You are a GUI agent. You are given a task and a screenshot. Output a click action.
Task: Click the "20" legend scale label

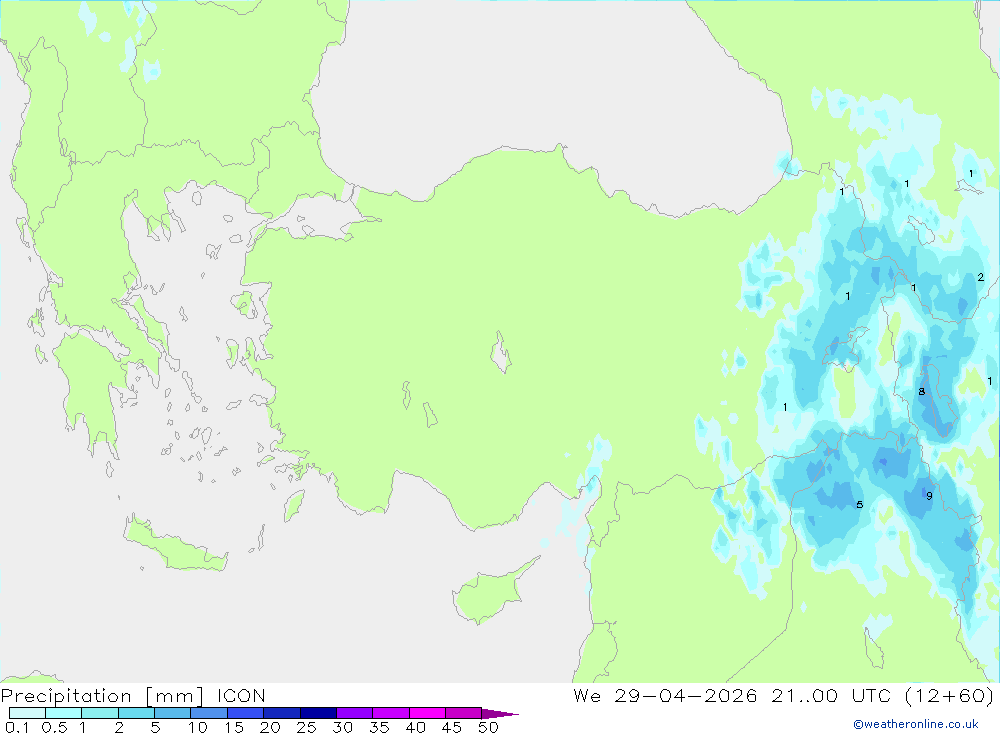click(270, 727)
